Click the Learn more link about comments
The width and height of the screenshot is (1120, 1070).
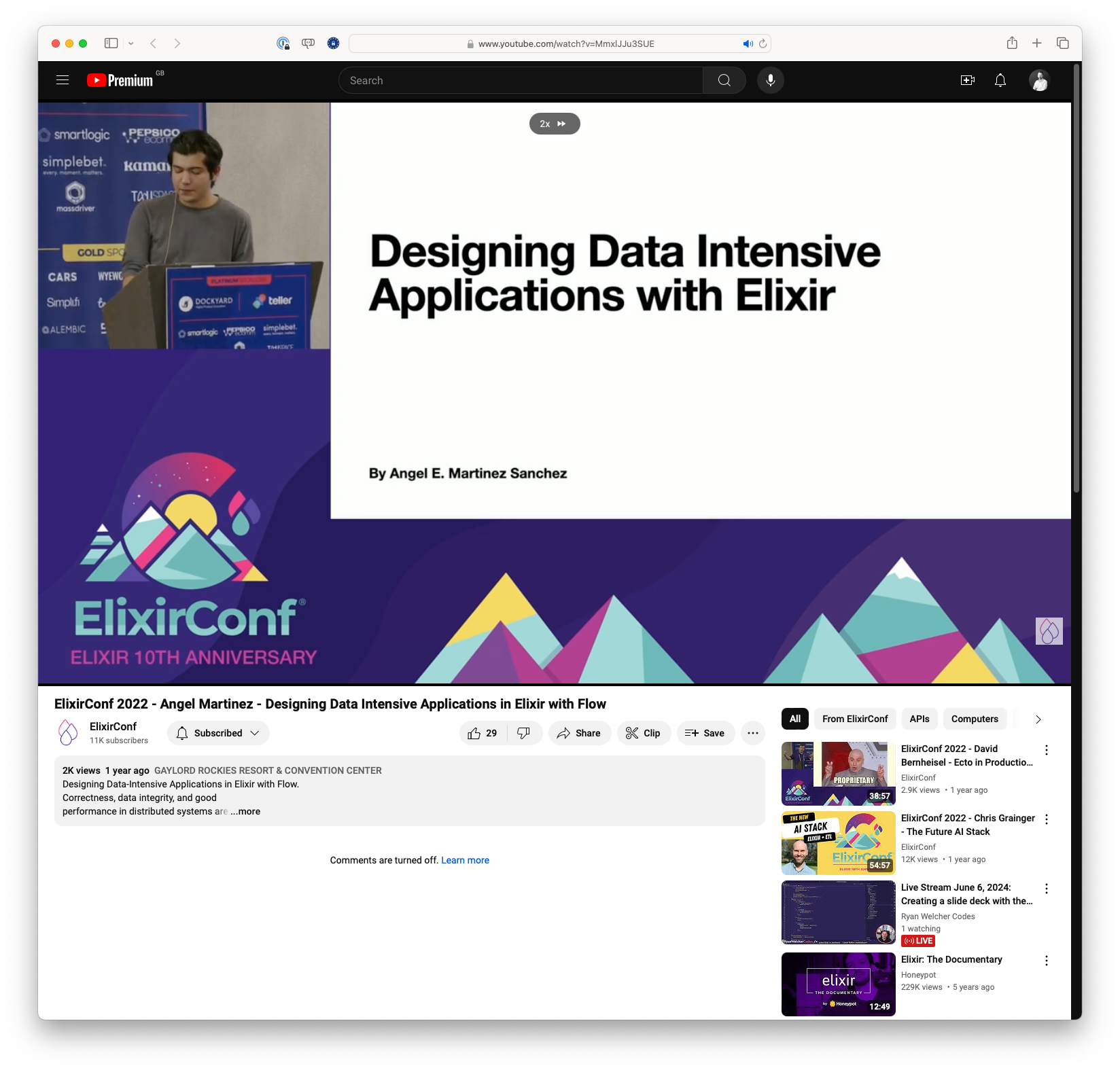pyautogui.click(x=465, y=859)
